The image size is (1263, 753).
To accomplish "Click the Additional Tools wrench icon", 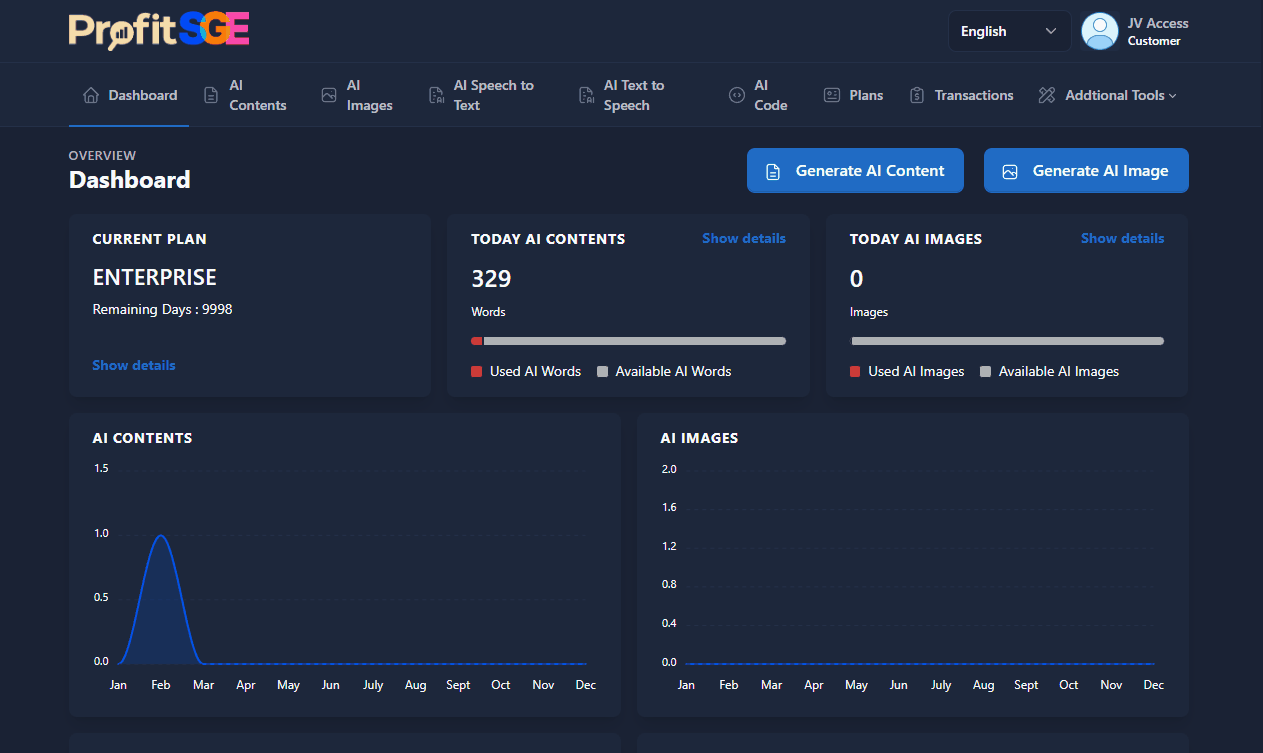I will [x=1047, y=95].
